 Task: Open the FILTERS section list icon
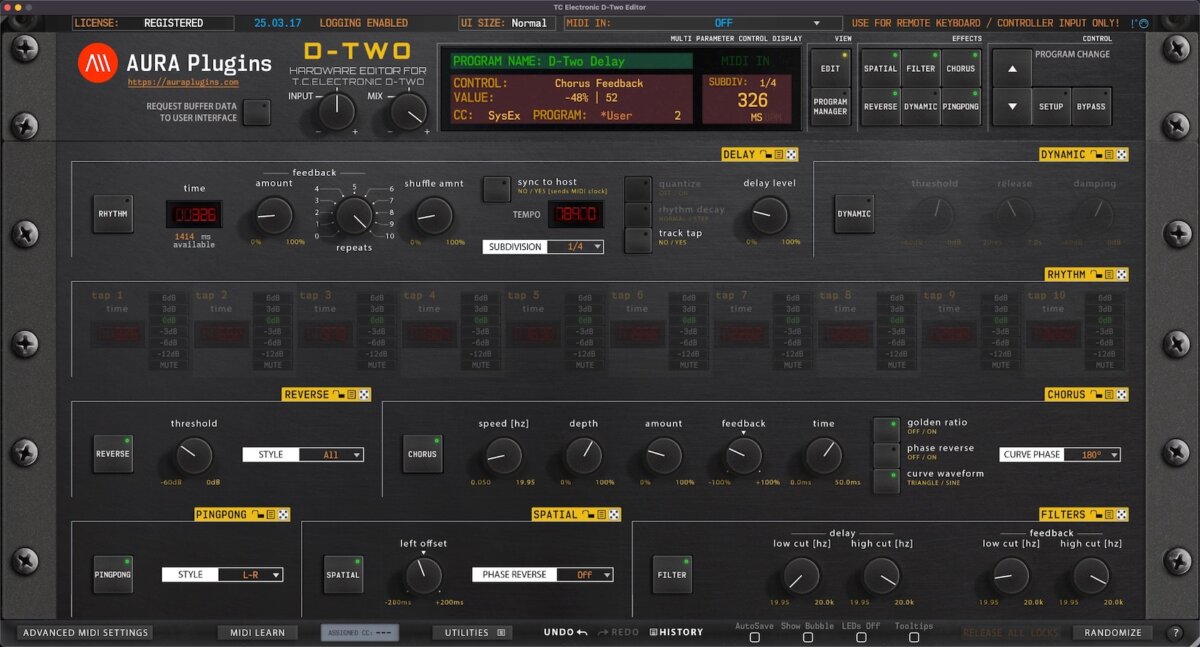[1110, 515]
